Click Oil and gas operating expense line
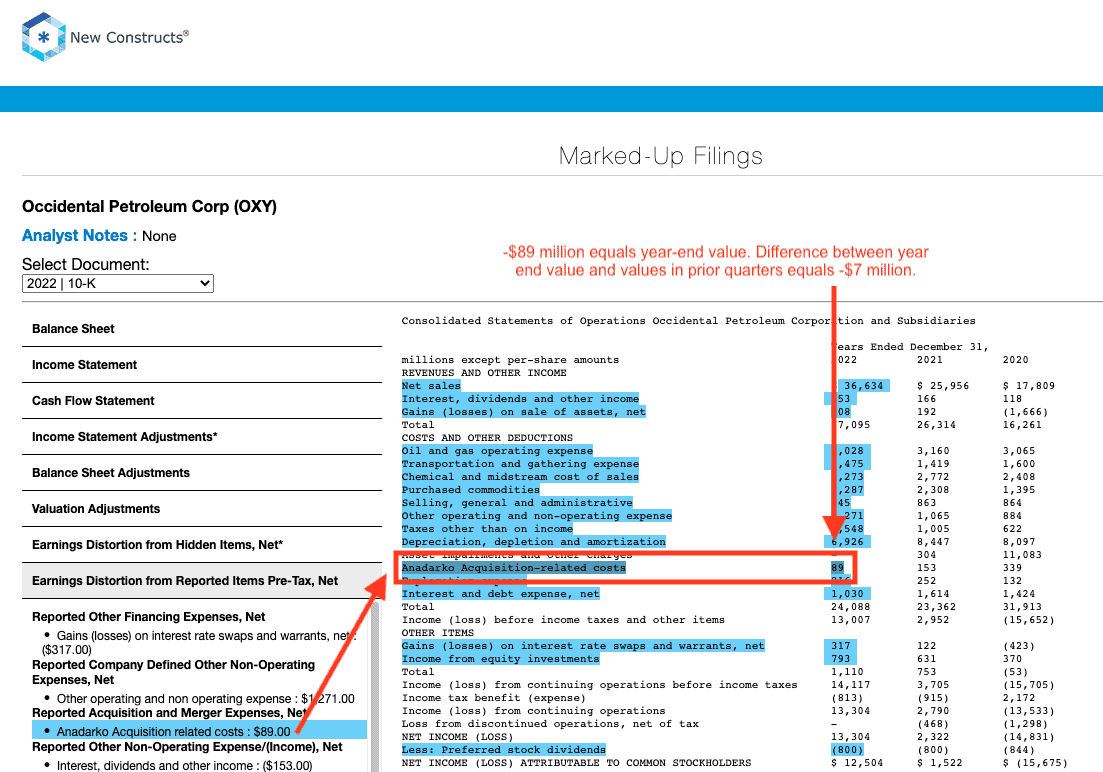The image size is (1103, 772). [497, 450]
